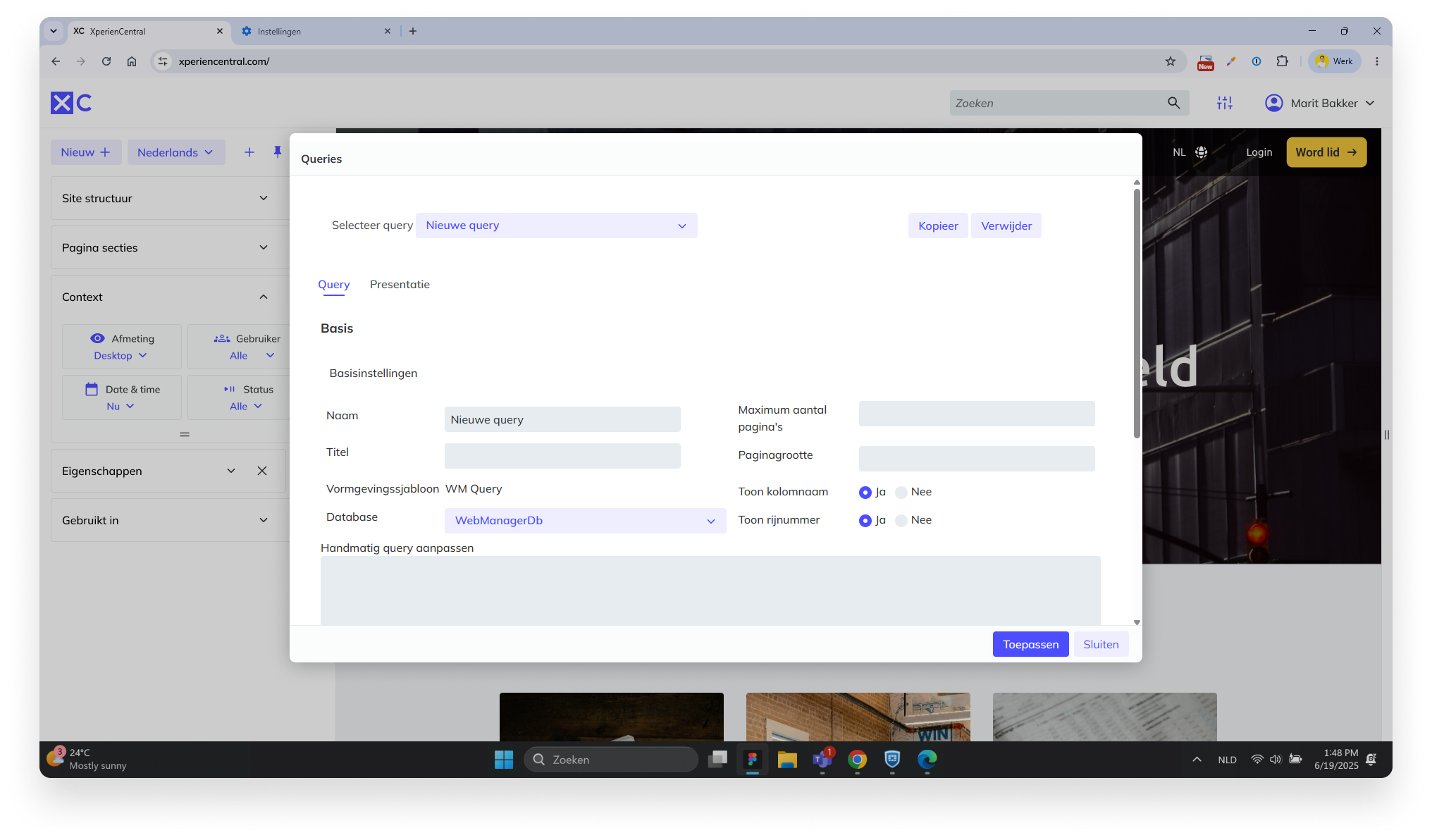The image size is (1432, 840).
Task: Click the Login link
Action: pos(1259,152)
